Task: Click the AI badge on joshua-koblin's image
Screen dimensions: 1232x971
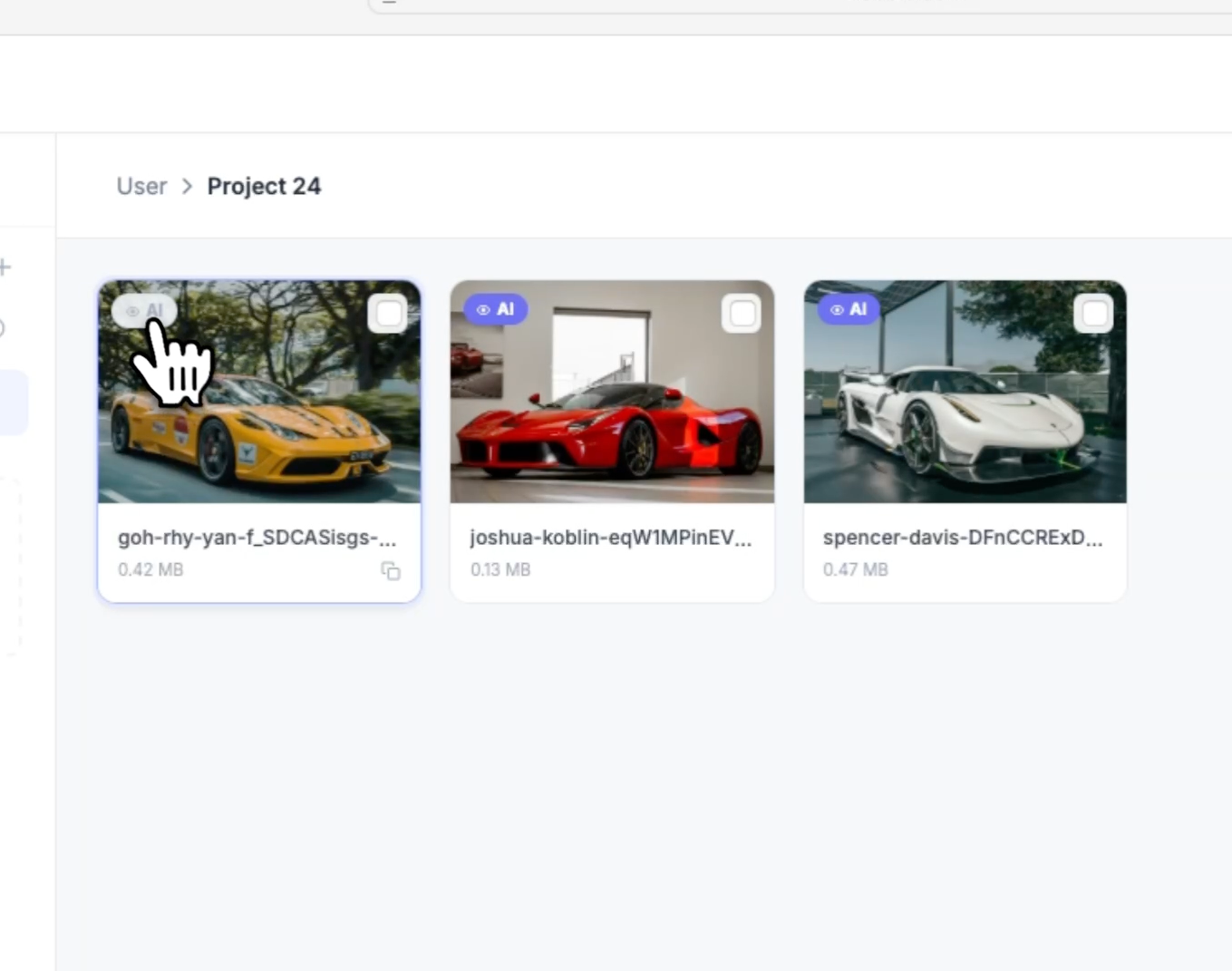Action: click(x=496, y=308)
